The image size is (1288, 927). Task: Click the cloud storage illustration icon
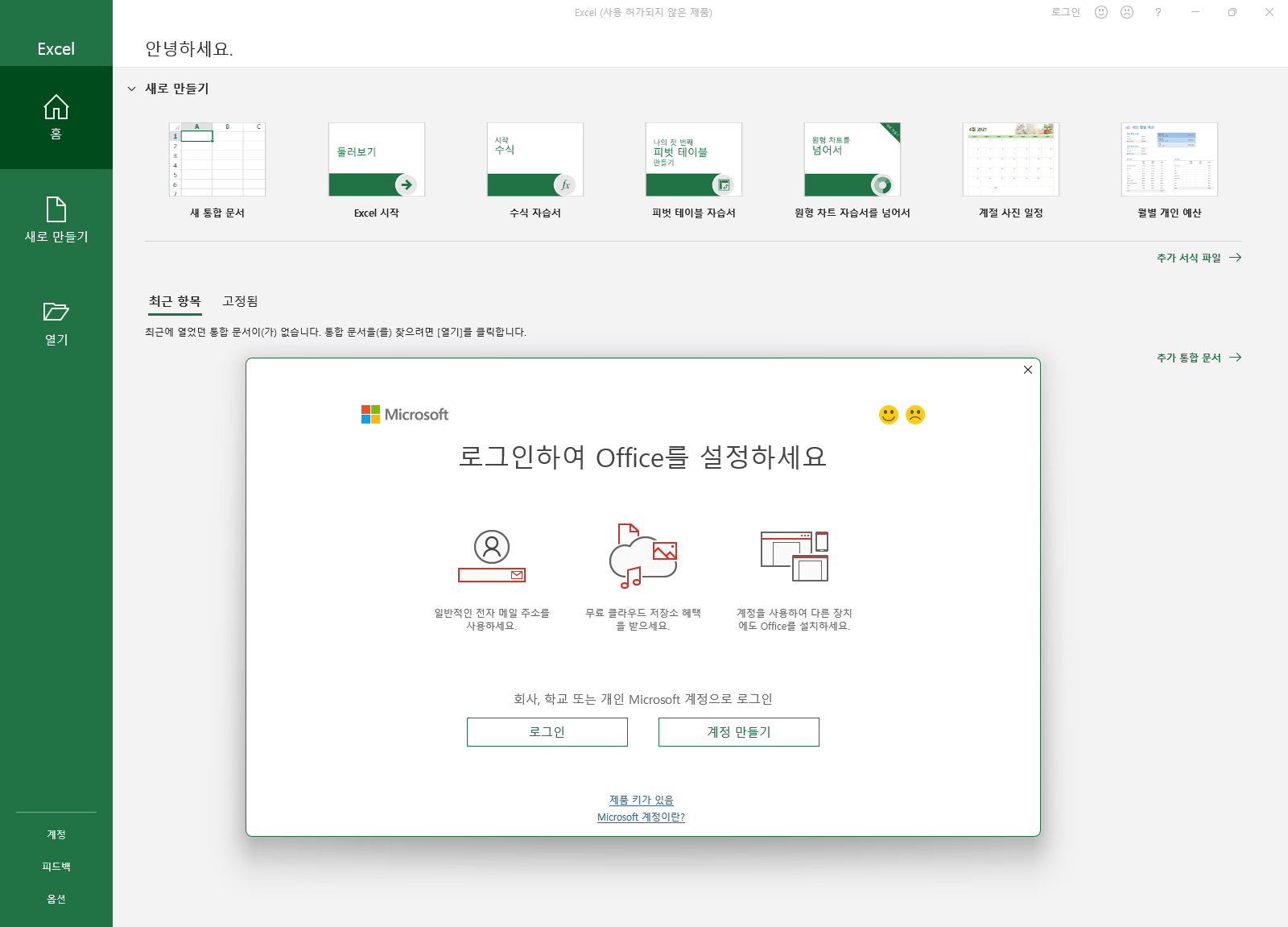point(643,556)
